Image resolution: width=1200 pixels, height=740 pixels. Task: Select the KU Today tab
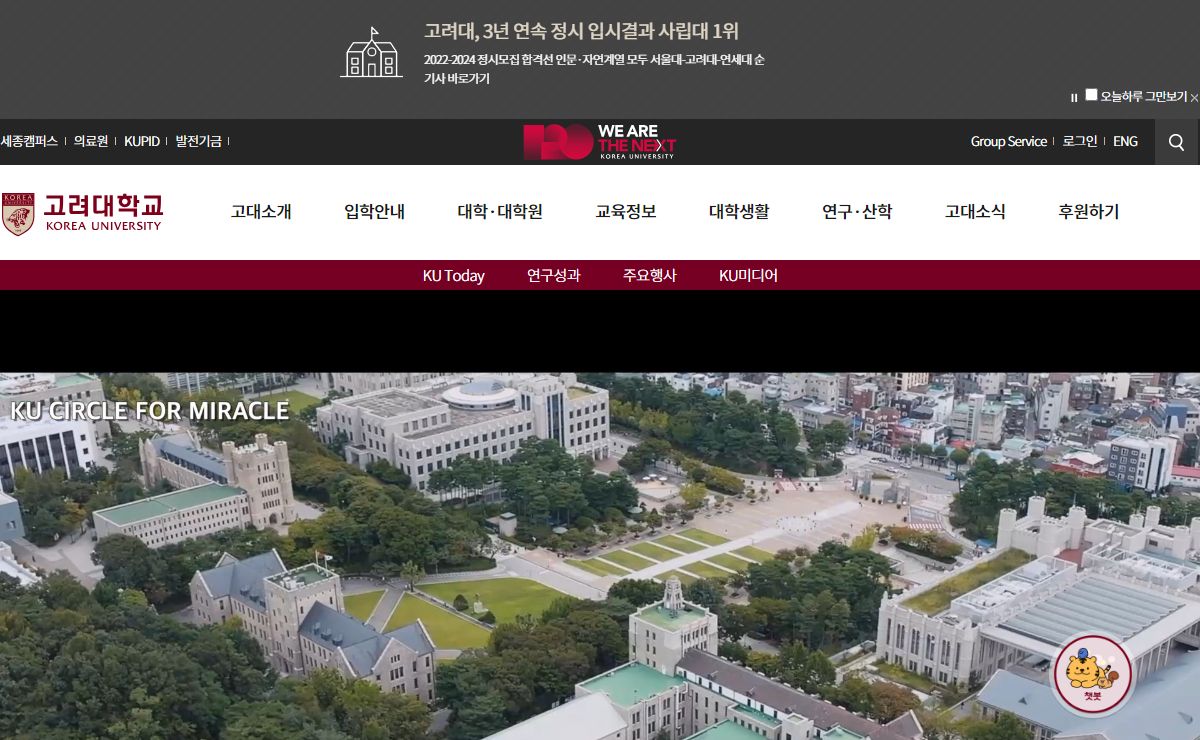(x=453, y=276)
